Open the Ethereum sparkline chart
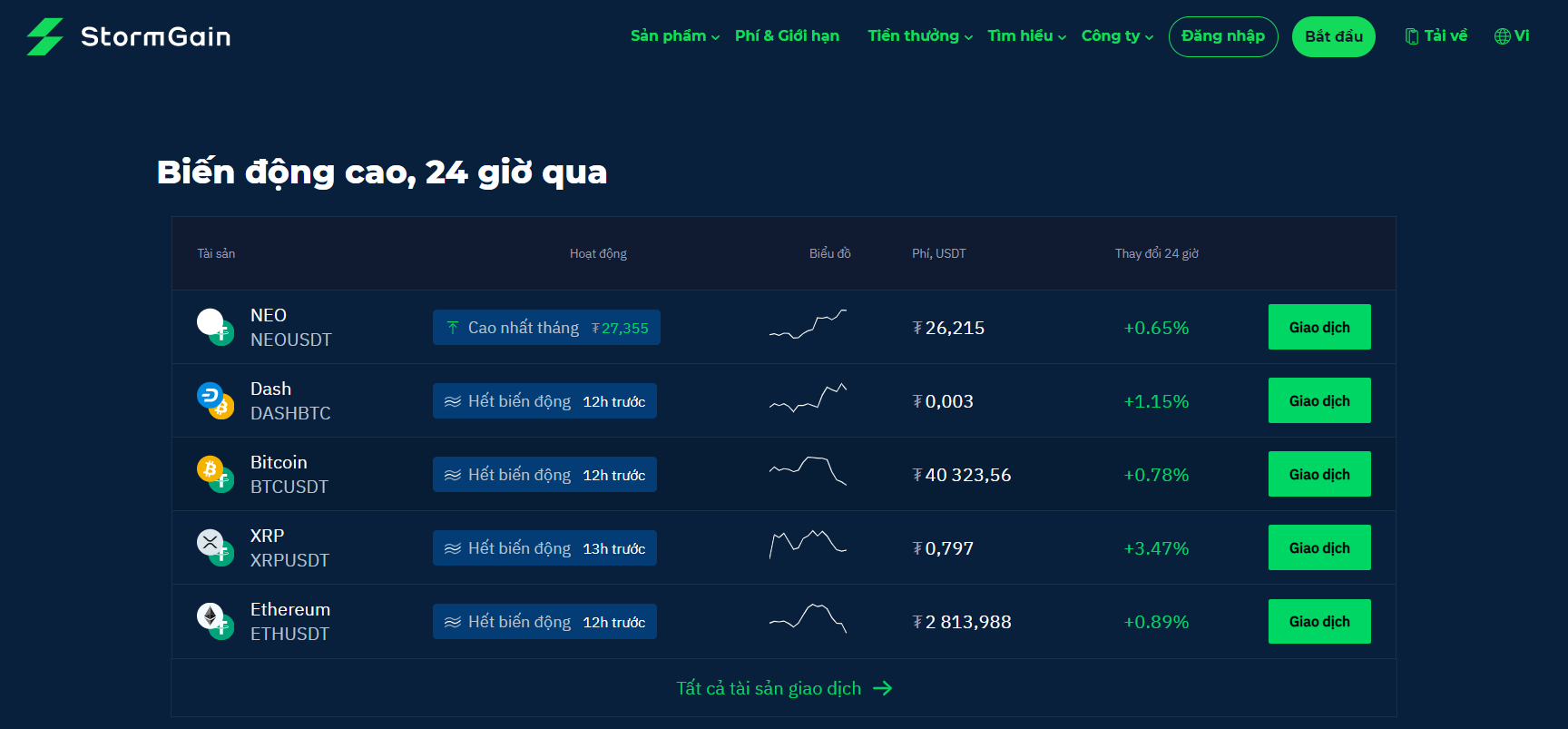 point(808,618)
